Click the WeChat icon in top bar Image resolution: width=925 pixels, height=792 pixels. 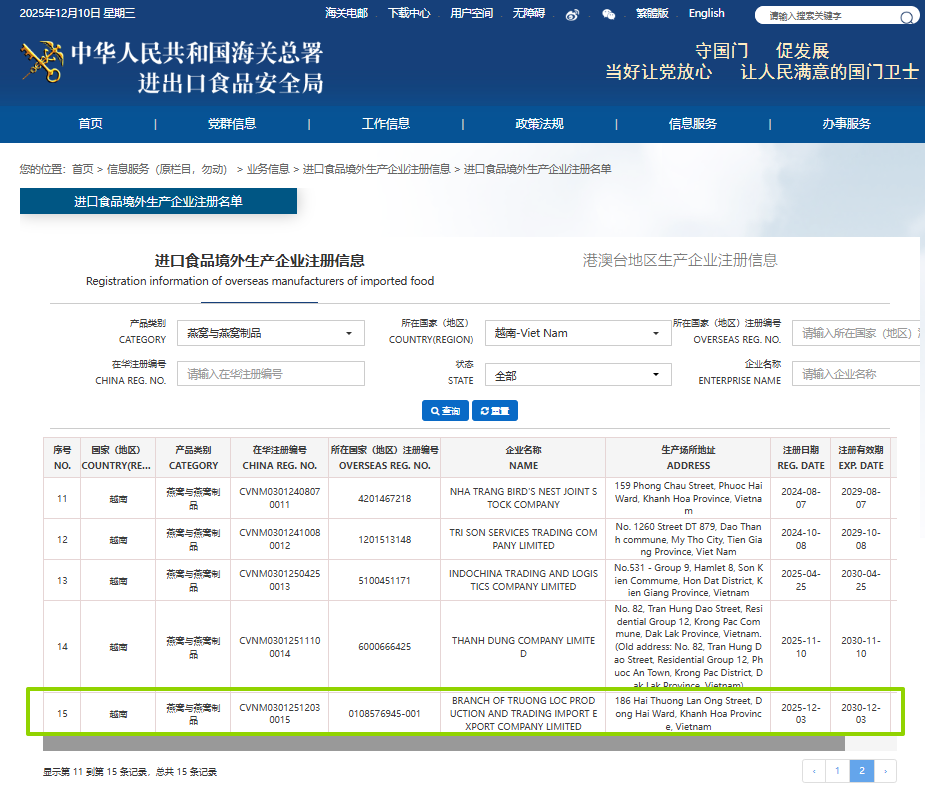click(609, 14)
